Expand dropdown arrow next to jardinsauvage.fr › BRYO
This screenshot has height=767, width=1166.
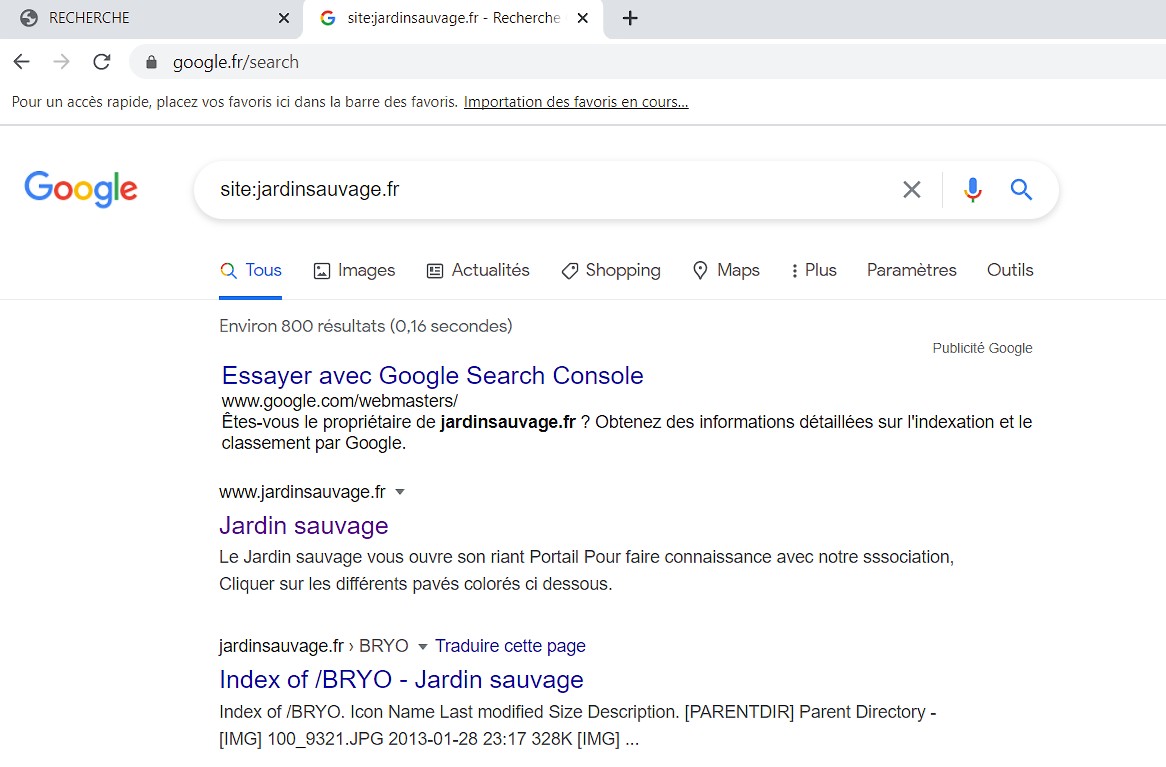422,646
